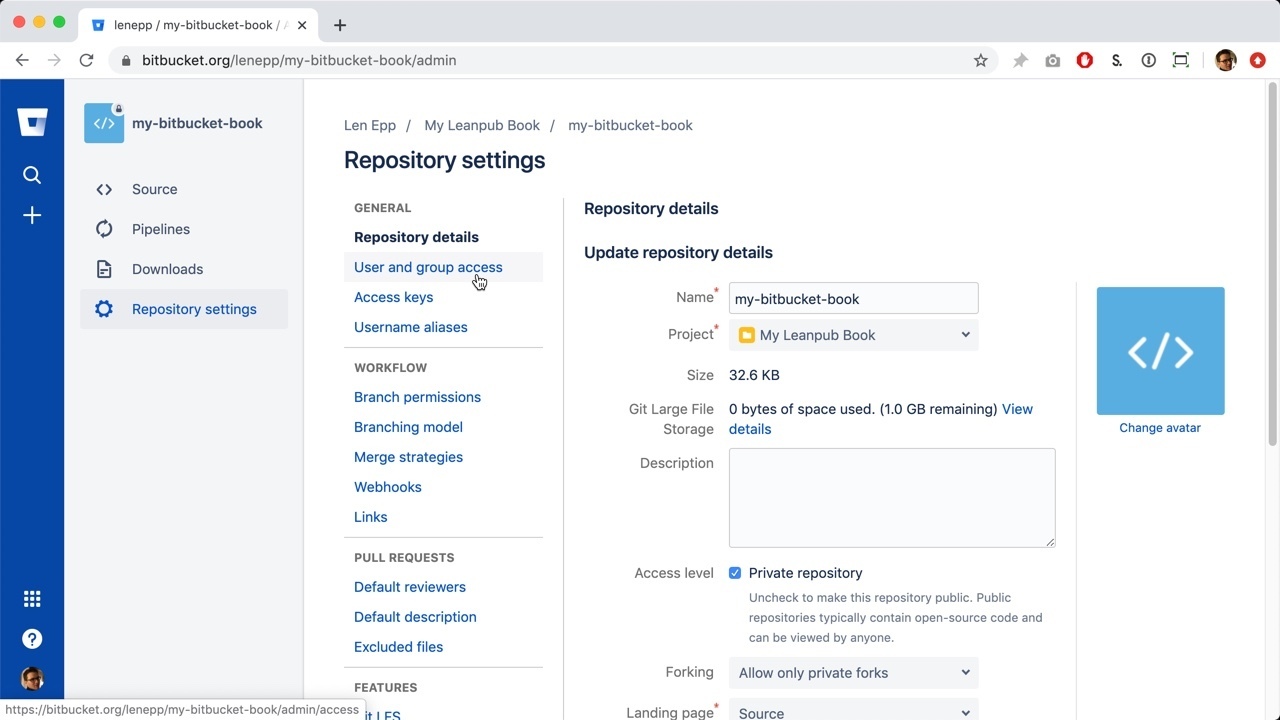Open the app switcher grid icon
The image size is (1280, 720).
point(32,599)
